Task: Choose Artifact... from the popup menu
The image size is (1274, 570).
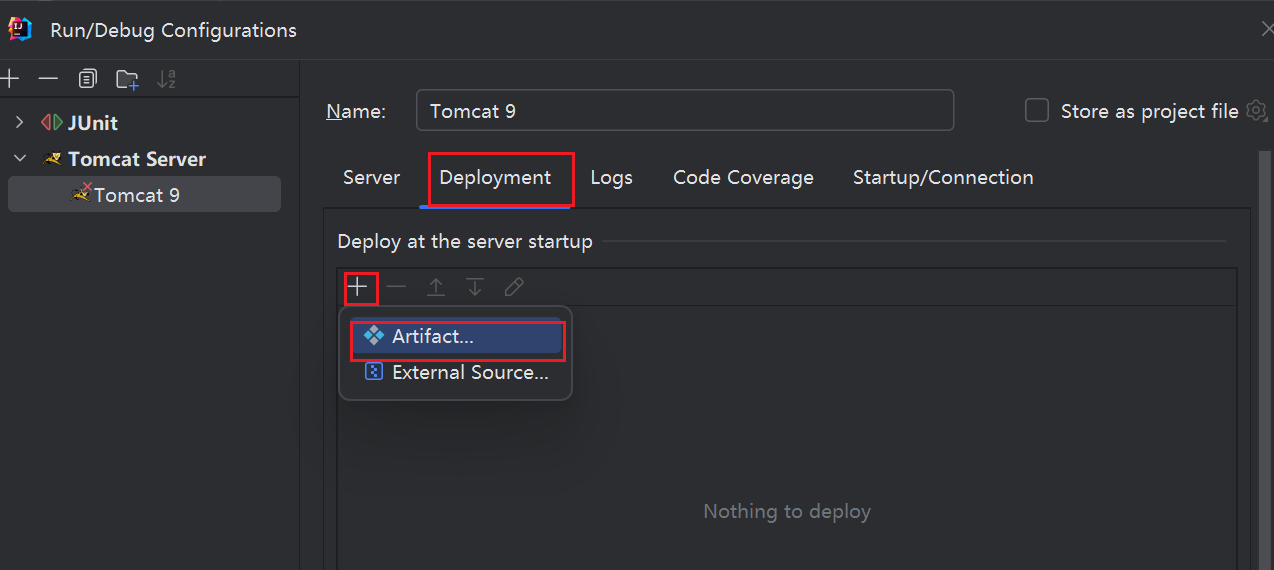Action: tap(456, 337)
